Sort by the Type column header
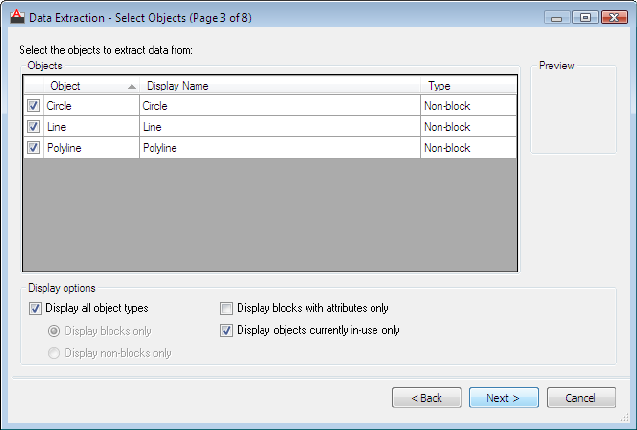Image resolution: width=637 pixels, height=430 pixels. [467, 86]
